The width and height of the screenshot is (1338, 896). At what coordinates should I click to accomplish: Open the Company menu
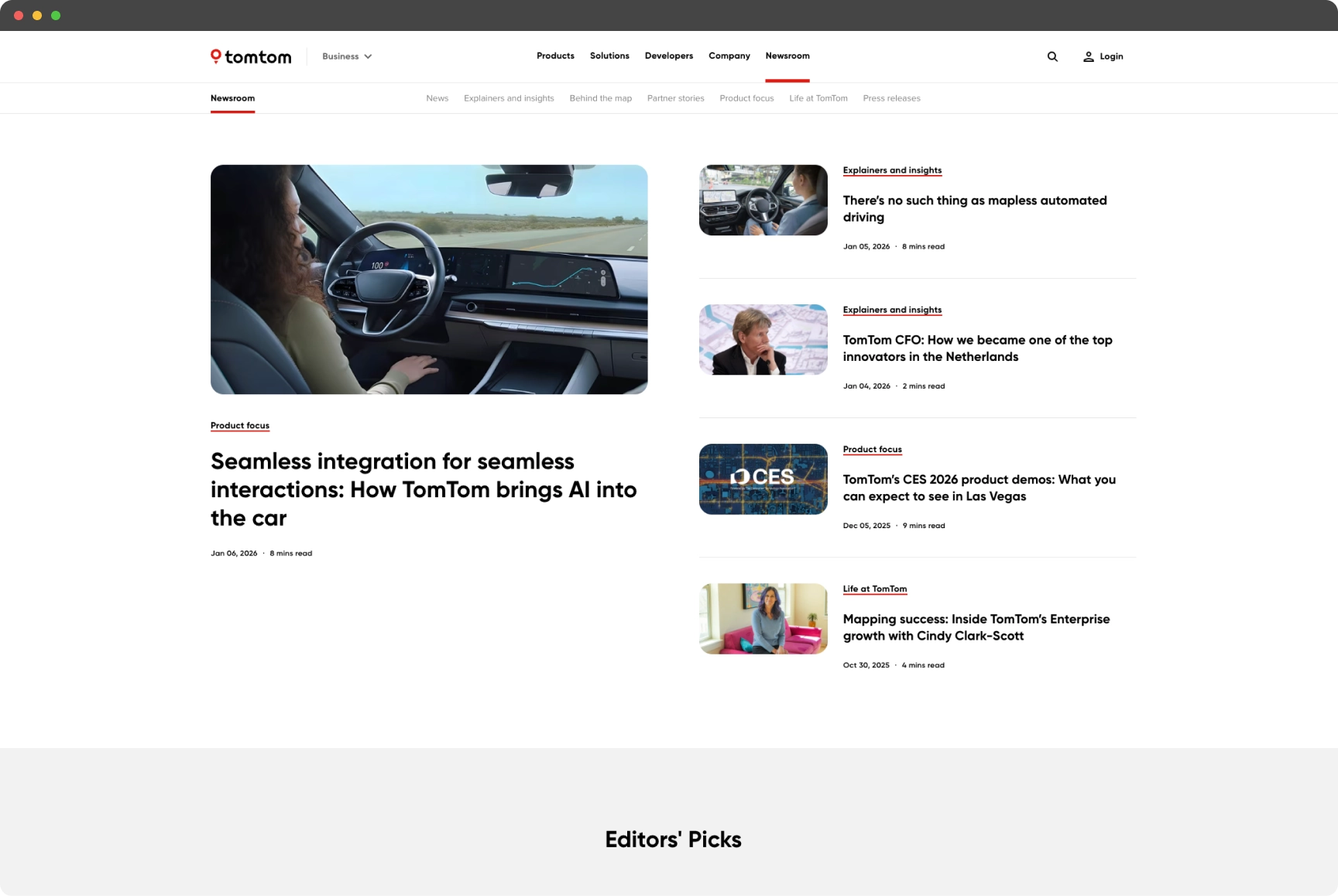point(729,56)
